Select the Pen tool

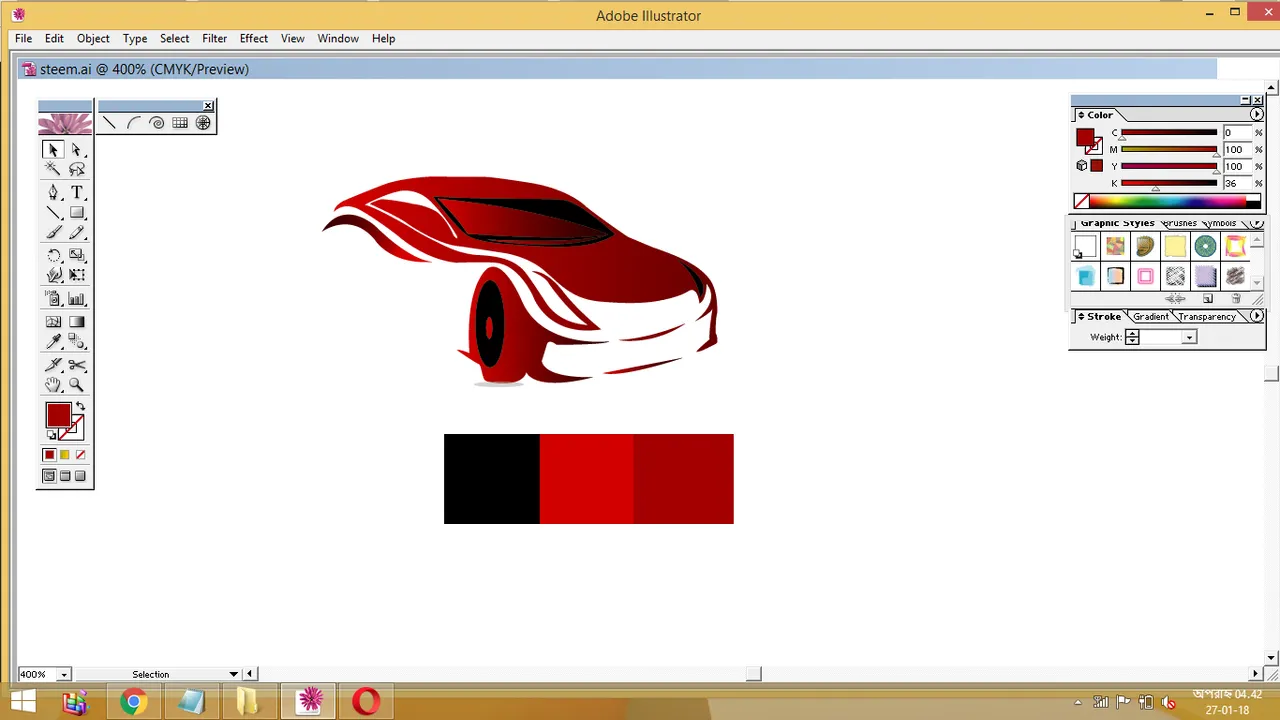click(53, 193)
